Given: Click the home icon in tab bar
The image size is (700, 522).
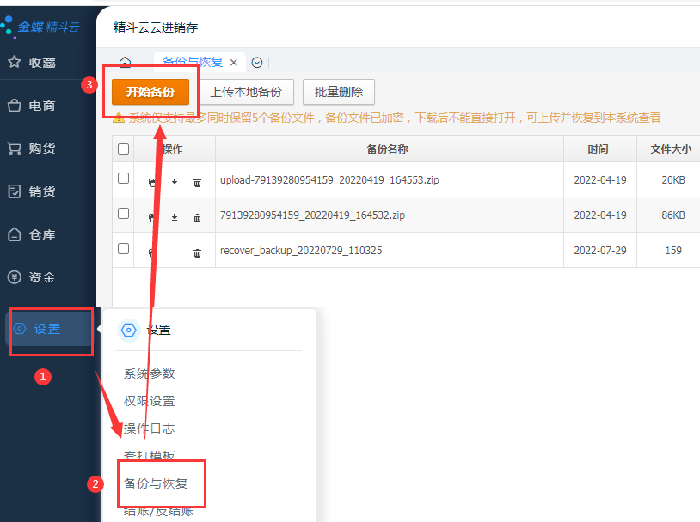Looking at the screenshot, I should click(125, 63).
